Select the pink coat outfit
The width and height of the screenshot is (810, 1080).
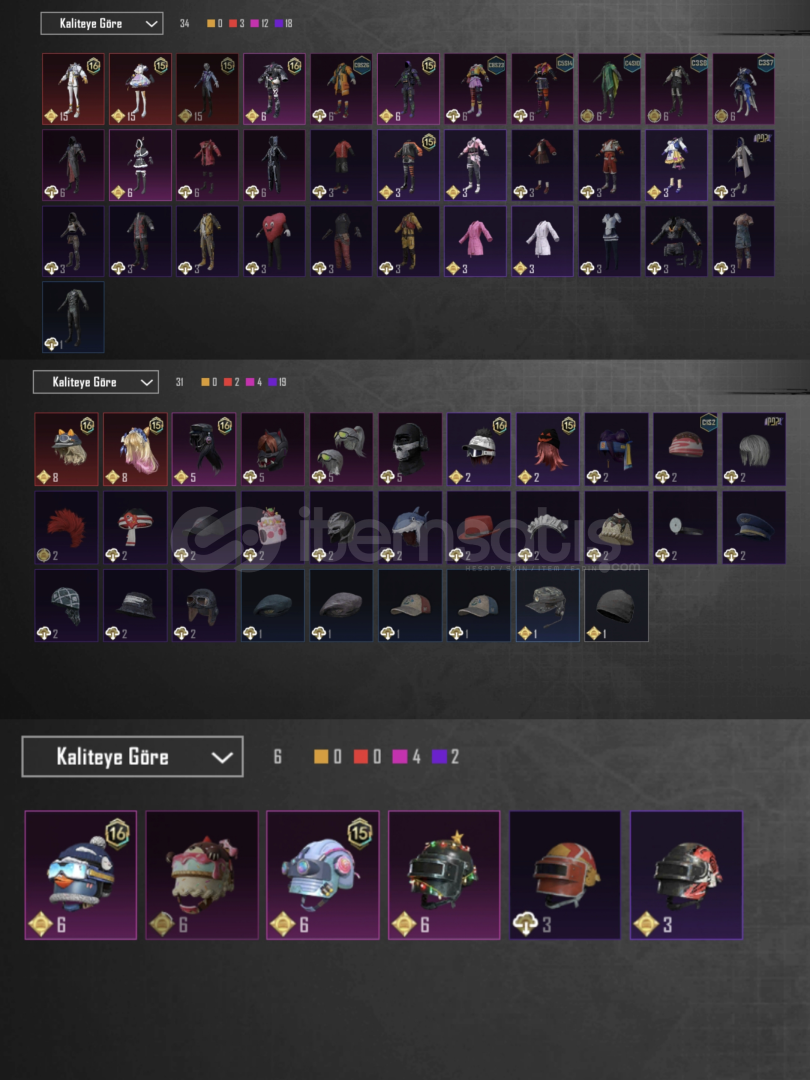click(x=475, y=241)
